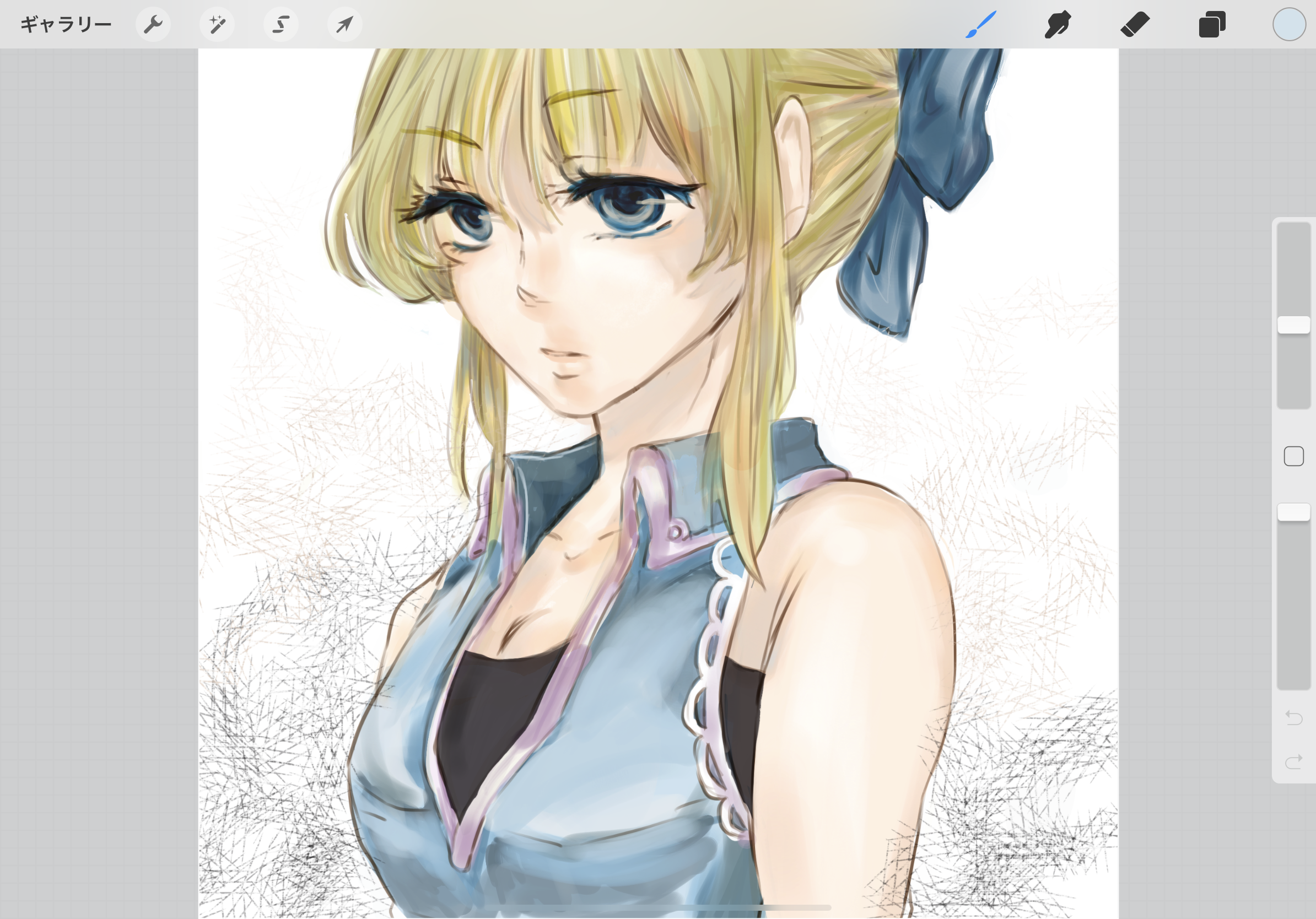Click the brush opacity slider handle

tap(1293, 512)
